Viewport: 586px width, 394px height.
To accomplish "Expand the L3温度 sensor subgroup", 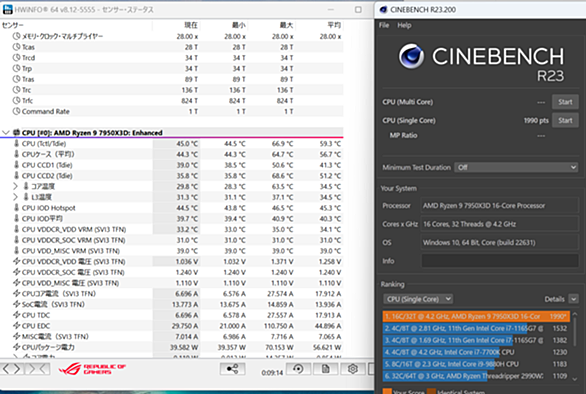I will pyautogui.click(x=15, y=197).
